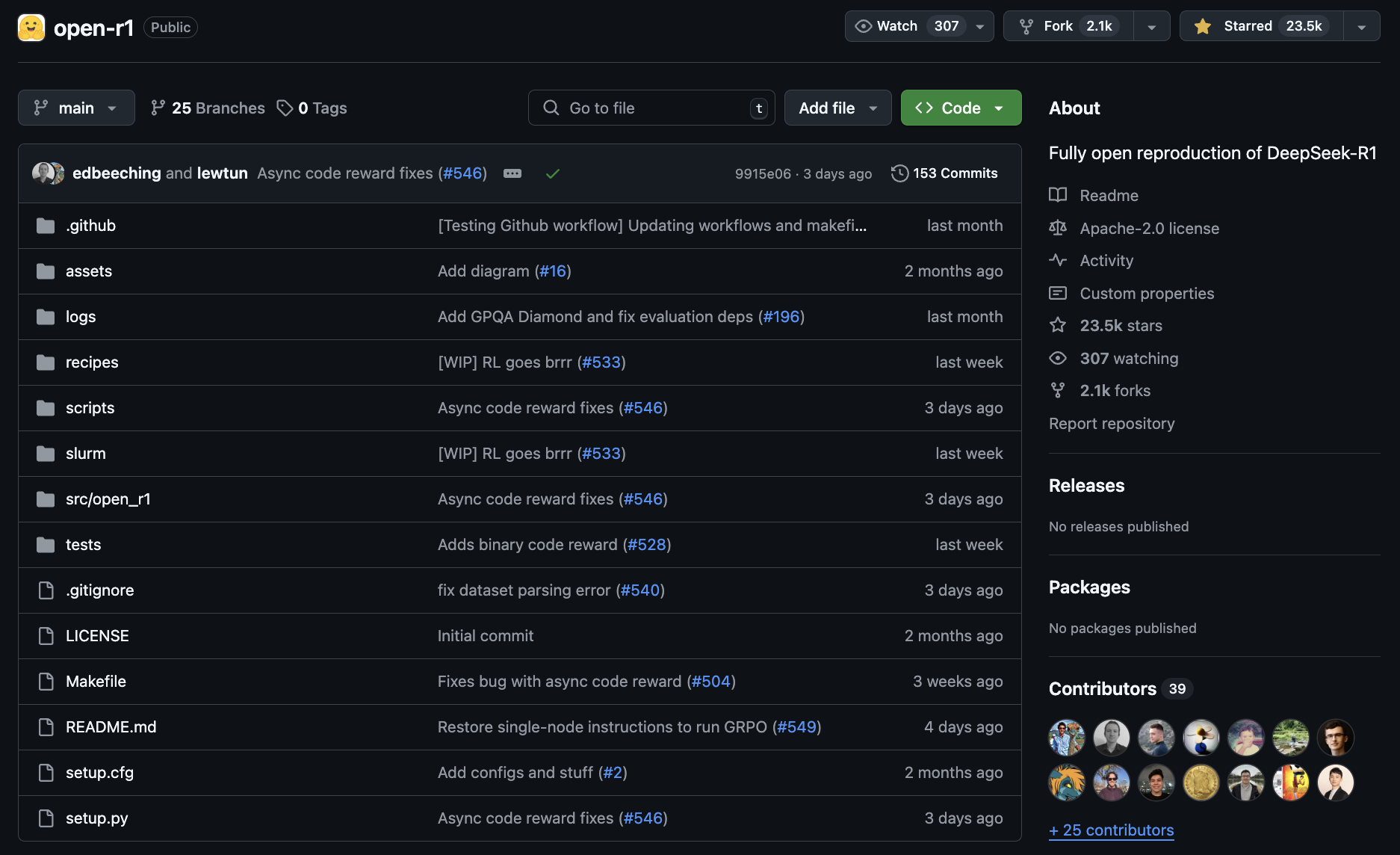Viewport: 1400px width, 855px height.
Task: Click the file icon next to README.md
Action: pos(46,727)
